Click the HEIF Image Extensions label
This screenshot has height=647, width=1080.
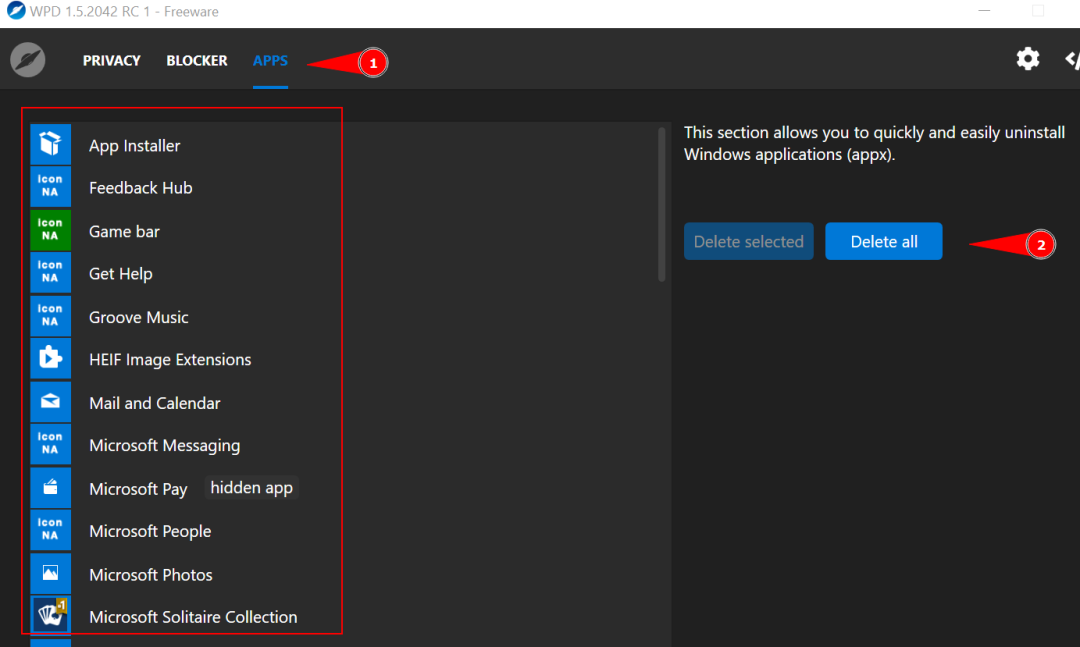coord(170,360)
